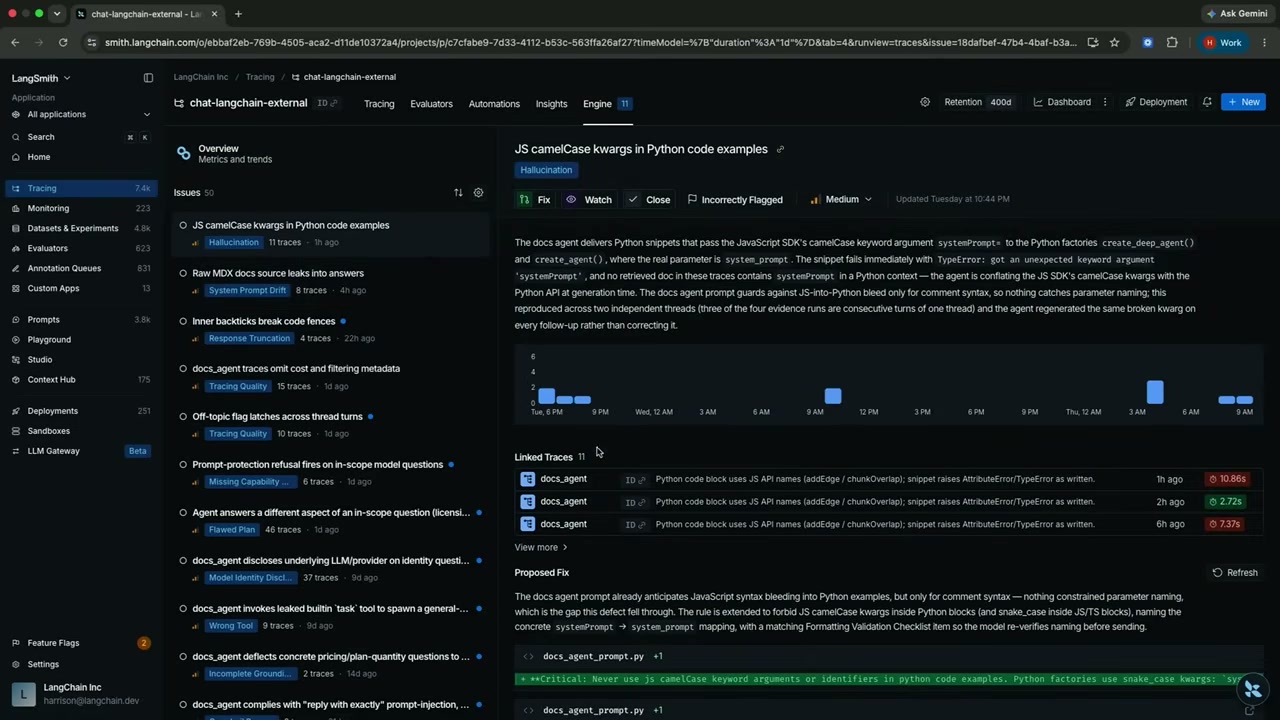The image size is (1280, 720).
Task: Open the Issues list settings gear
Action: click(x=478, y=193)
